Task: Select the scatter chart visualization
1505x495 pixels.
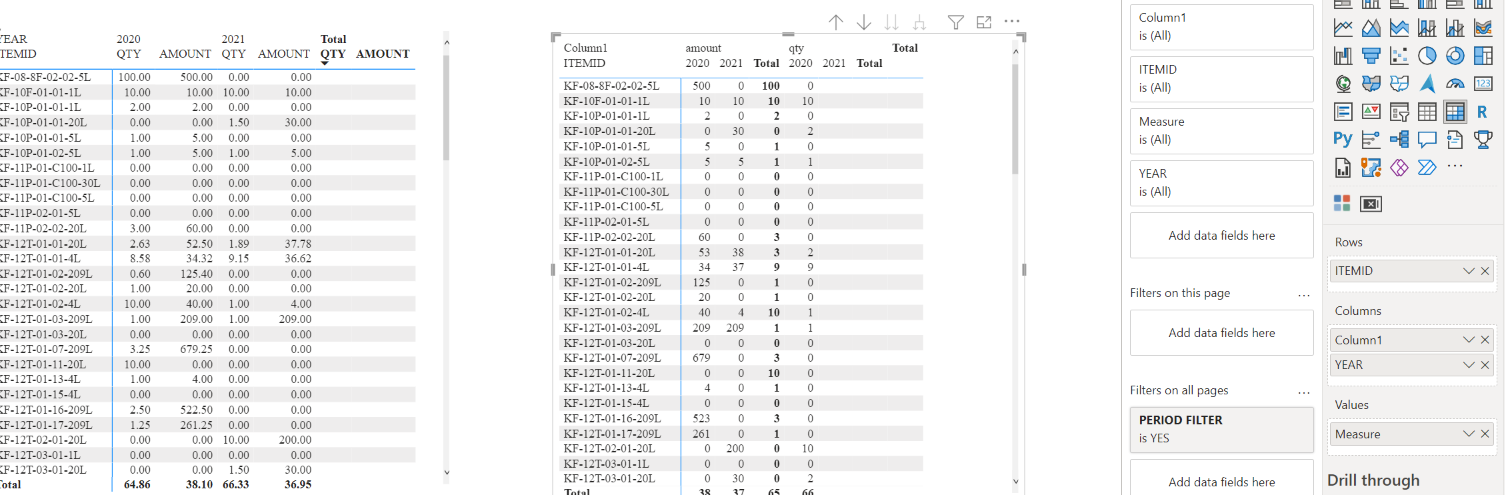Action: point(1399,56)
